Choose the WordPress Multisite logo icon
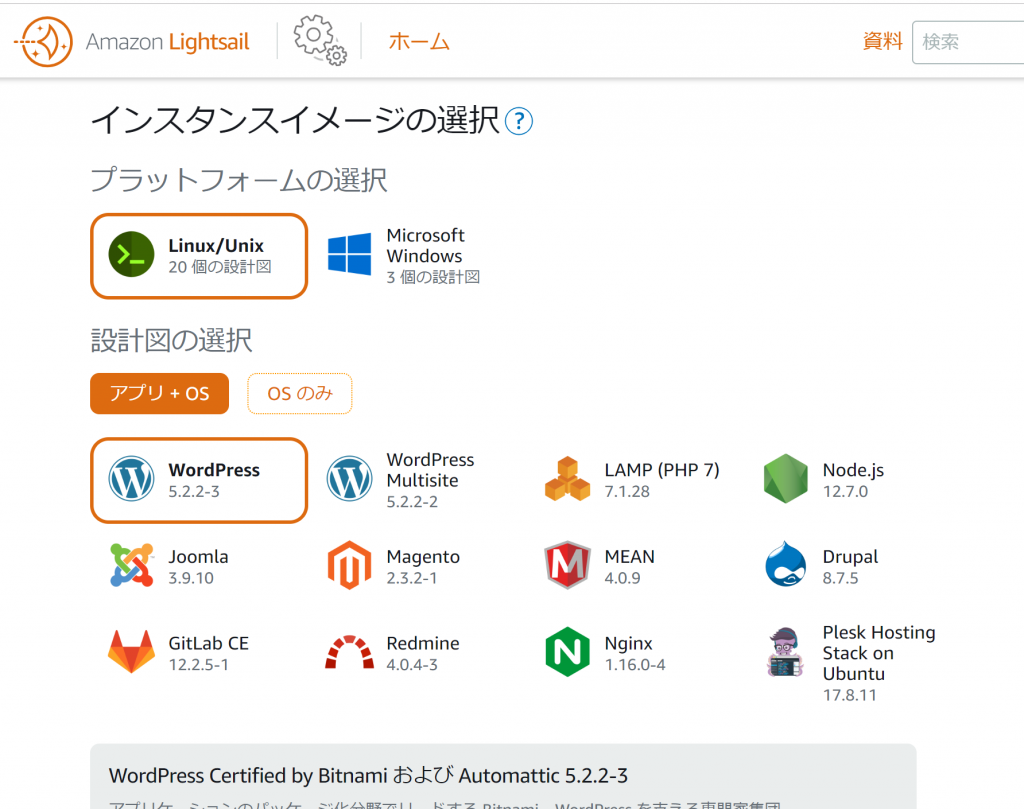 pos(349,479)
